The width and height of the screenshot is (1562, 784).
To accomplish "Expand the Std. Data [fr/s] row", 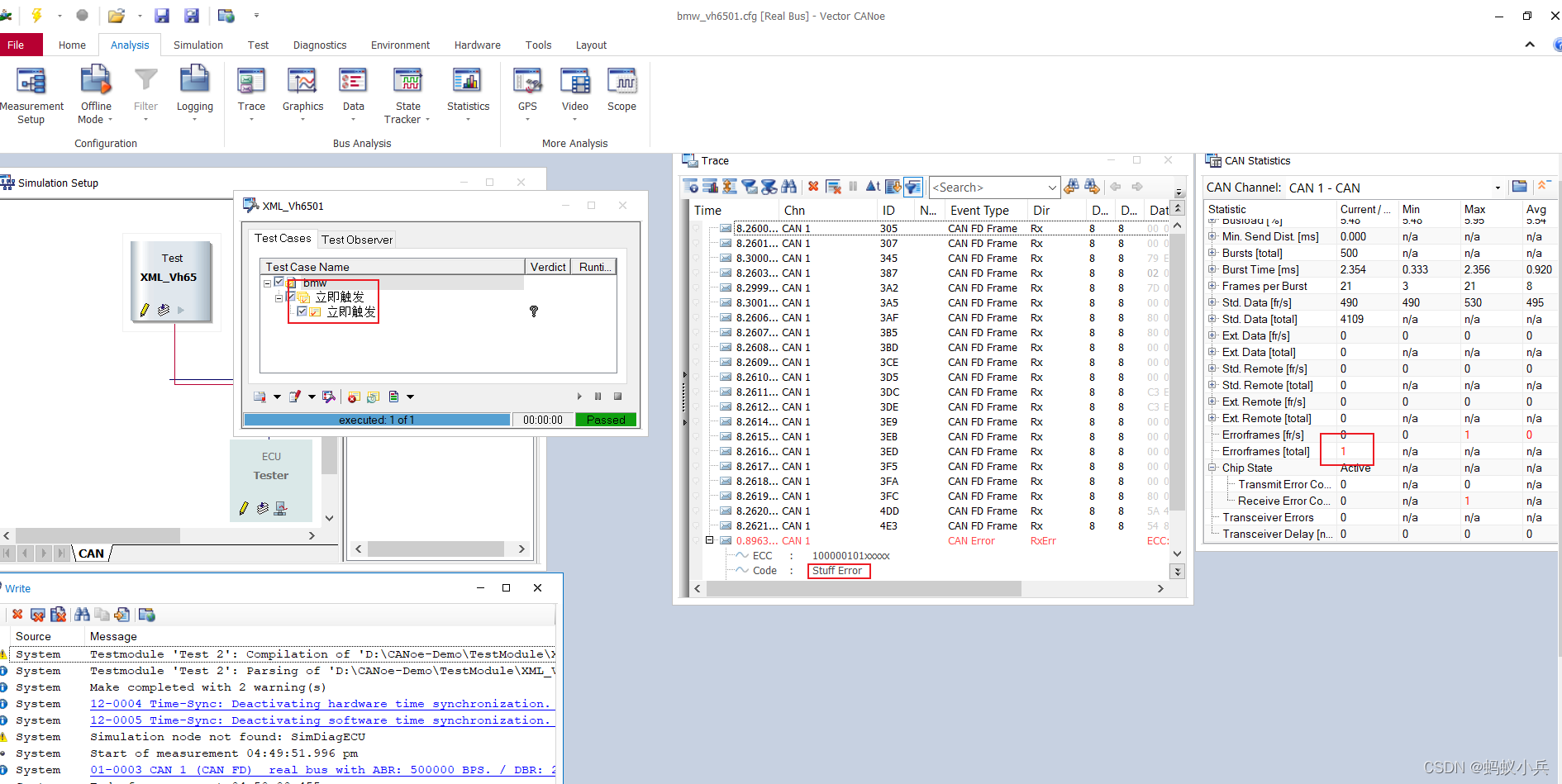I will [x=1212, y=302].
